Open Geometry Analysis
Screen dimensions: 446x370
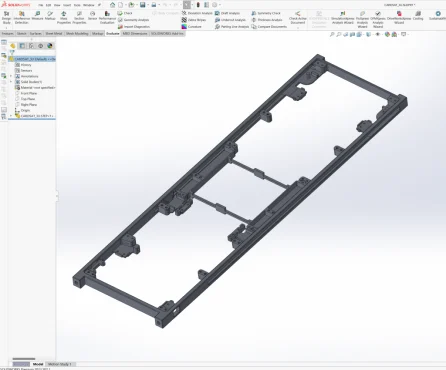tap(133, 20)
